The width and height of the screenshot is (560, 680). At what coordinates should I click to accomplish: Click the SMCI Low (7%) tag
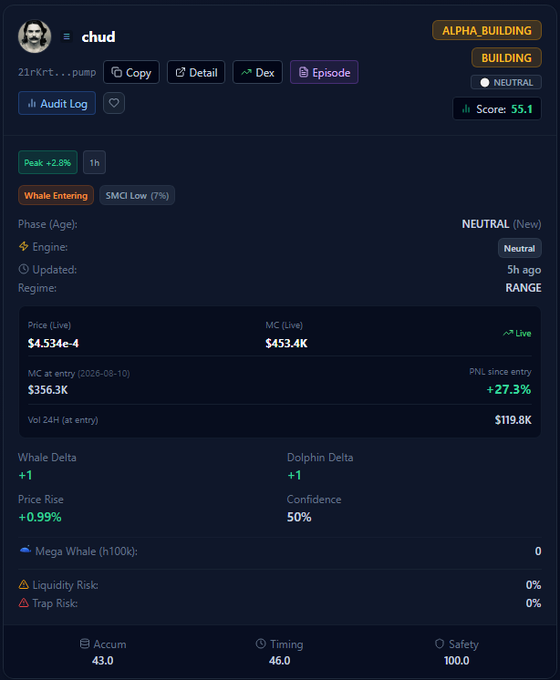tap(137, 196)
